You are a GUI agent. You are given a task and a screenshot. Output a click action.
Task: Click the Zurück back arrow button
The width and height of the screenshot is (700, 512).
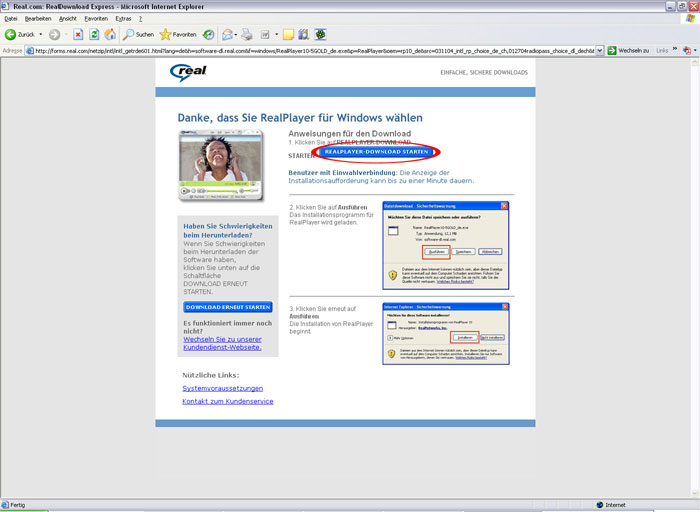(19, 34)
